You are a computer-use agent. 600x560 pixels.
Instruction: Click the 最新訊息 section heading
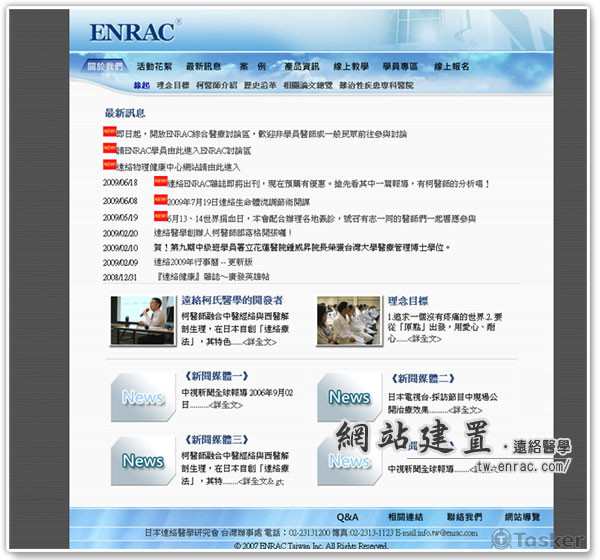click(x=125, y=113)
